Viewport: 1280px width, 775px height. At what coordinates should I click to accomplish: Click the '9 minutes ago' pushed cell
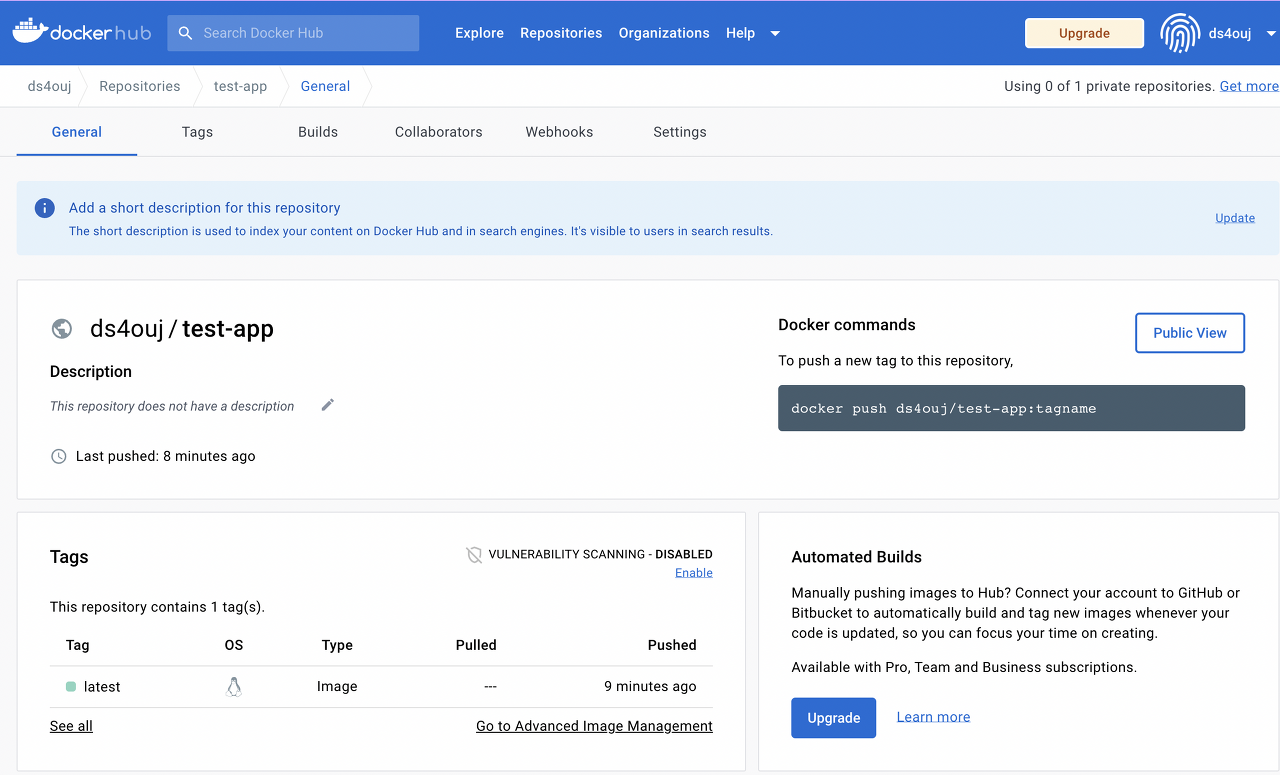pyautogui.click(x=650, y=687)
